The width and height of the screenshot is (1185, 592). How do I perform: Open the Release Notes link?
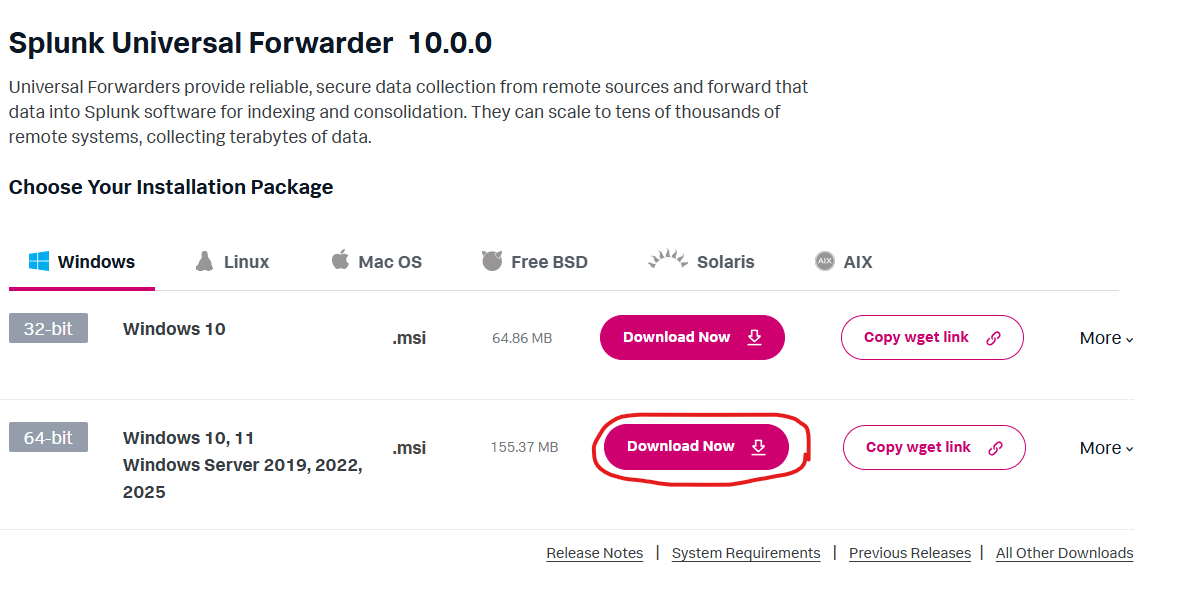coord(595,553)
